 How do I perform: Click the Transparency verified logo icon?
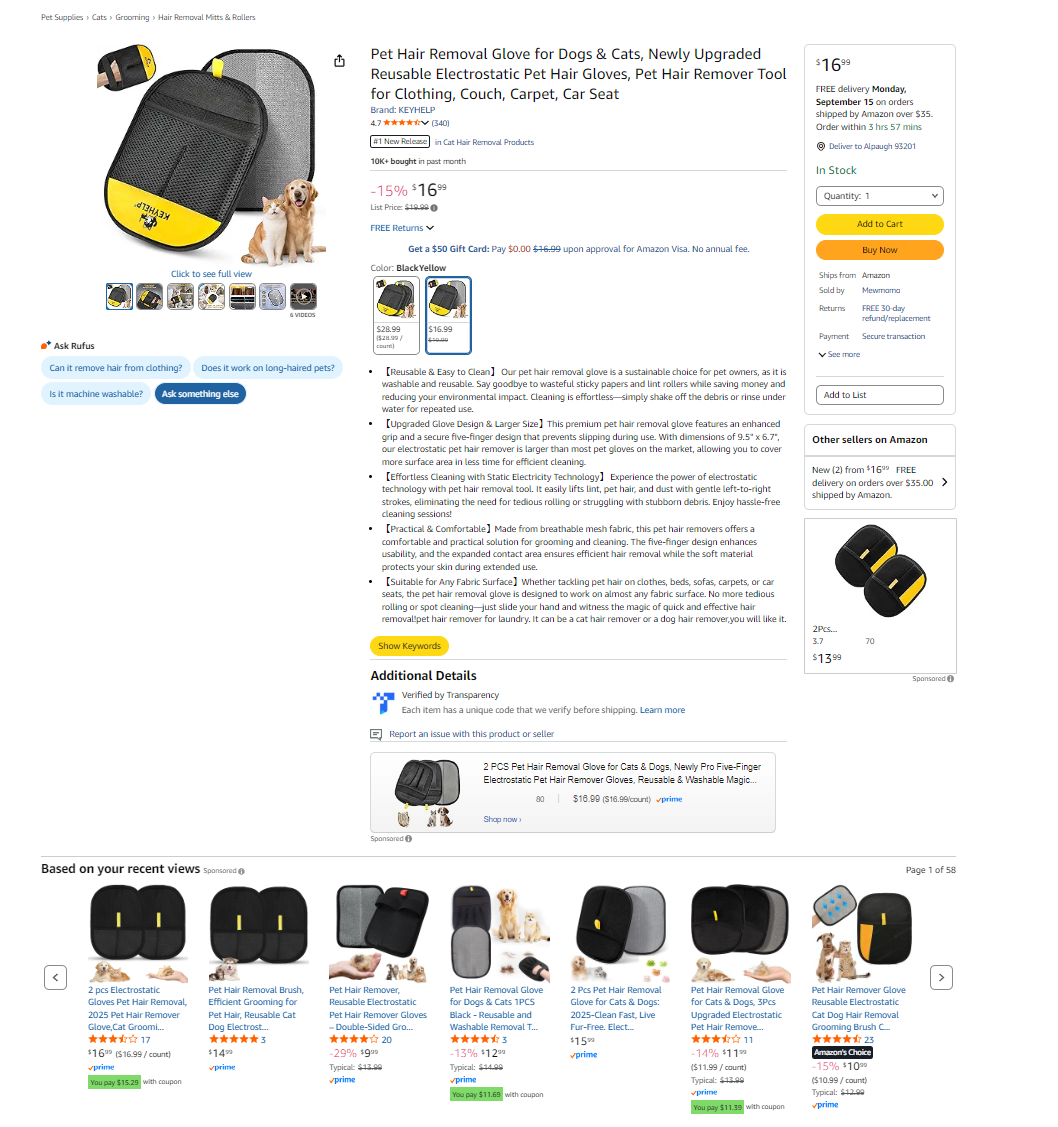point(383,702)
